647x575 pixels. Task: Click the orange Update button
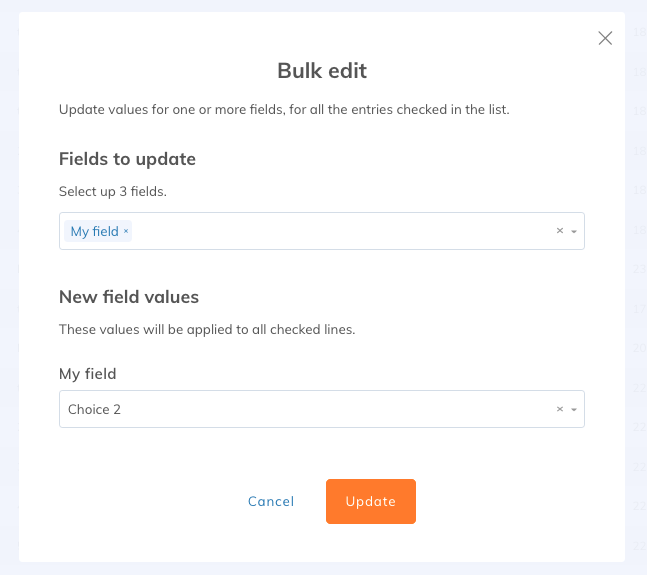coord(370,501)
